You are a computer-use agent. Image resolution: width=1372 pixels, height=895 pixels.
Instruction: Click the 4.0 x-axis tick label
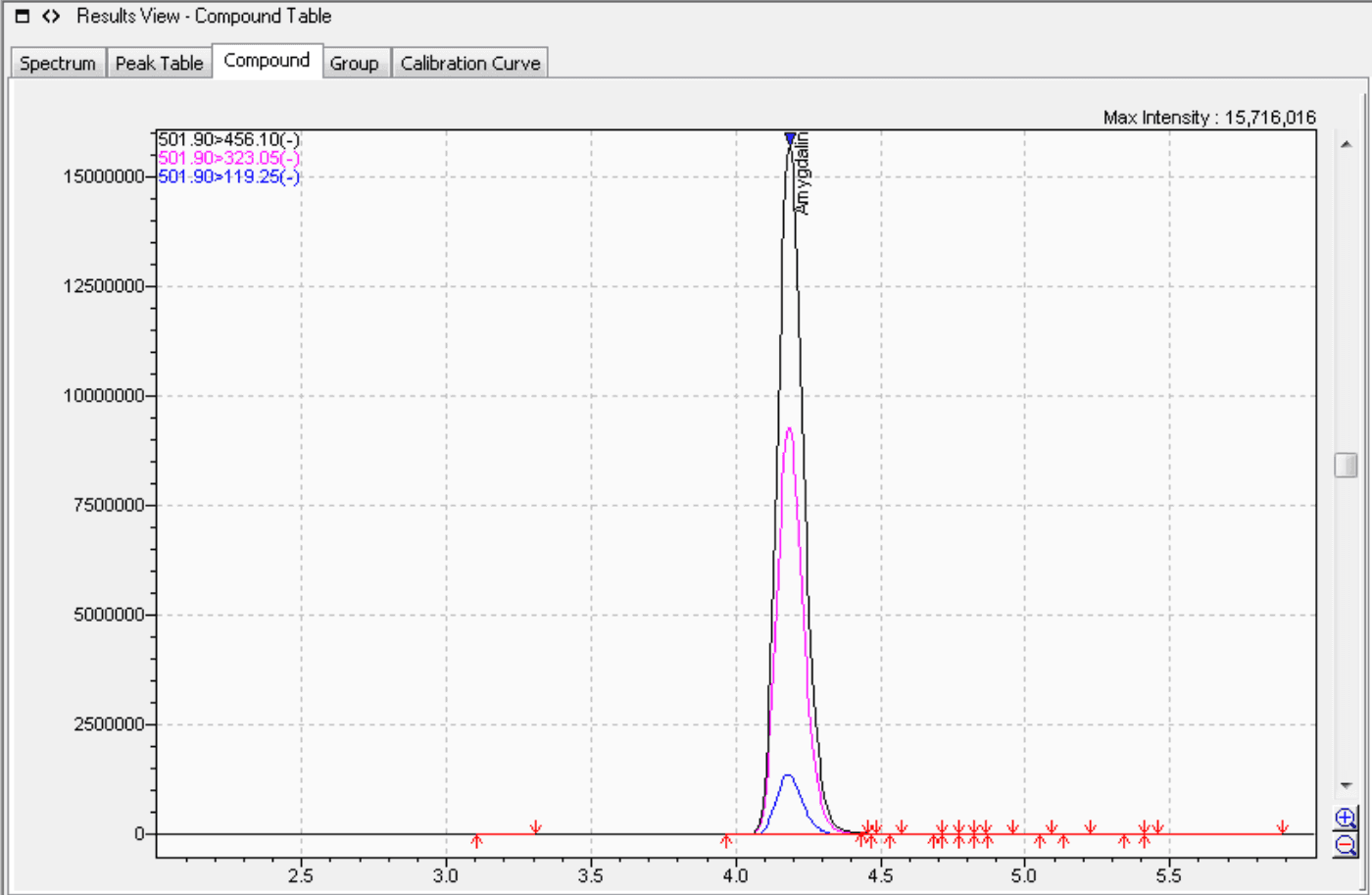click(736, 874)
